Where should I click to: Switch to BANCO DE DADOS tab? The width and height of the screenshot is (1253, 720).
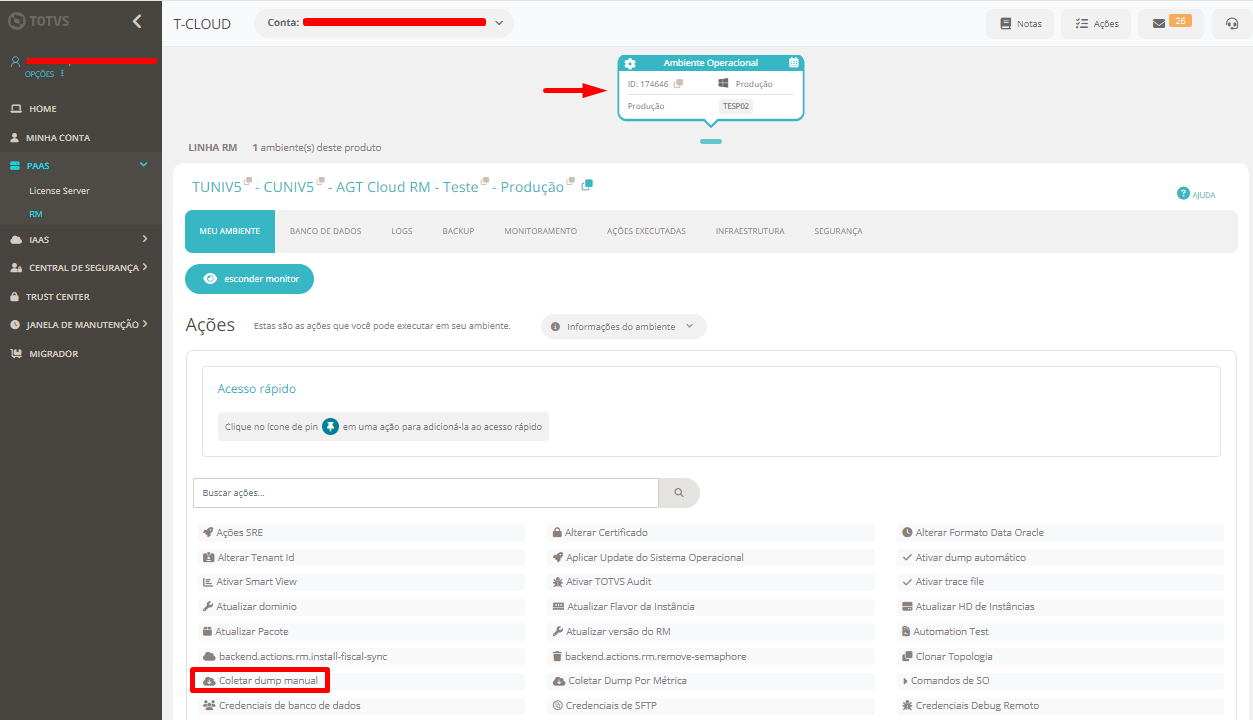pyautogui.click(x=325, y=231)
